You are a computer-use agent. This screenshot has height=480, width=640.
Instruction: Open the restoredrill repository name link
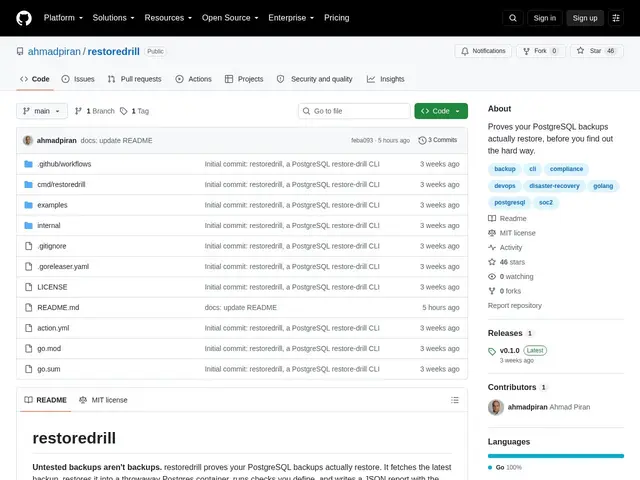[113, 51]
